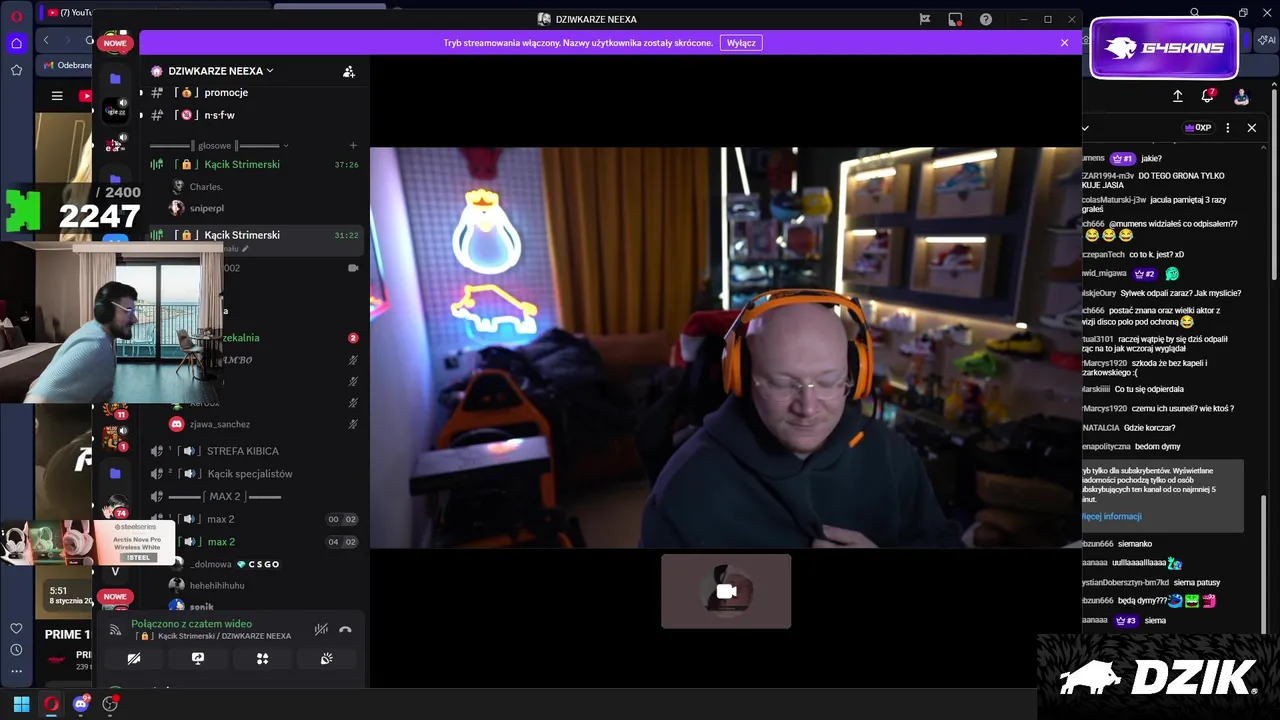This screenshot has width=1280, height=720.
Task: Click the Opera sidebar heart icon
Action: coord(16,628)
